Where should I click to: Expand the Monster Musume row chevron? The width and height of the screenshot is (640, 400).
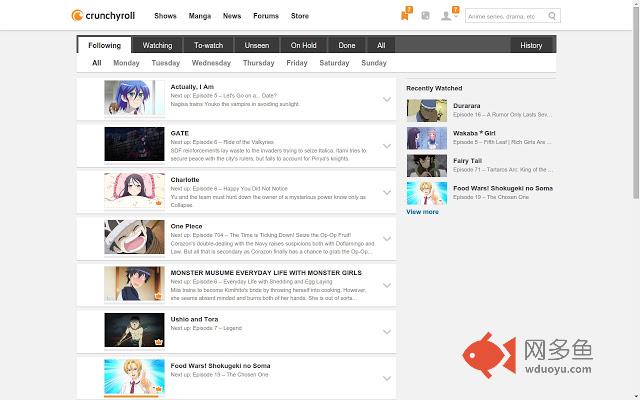[387, 285]
